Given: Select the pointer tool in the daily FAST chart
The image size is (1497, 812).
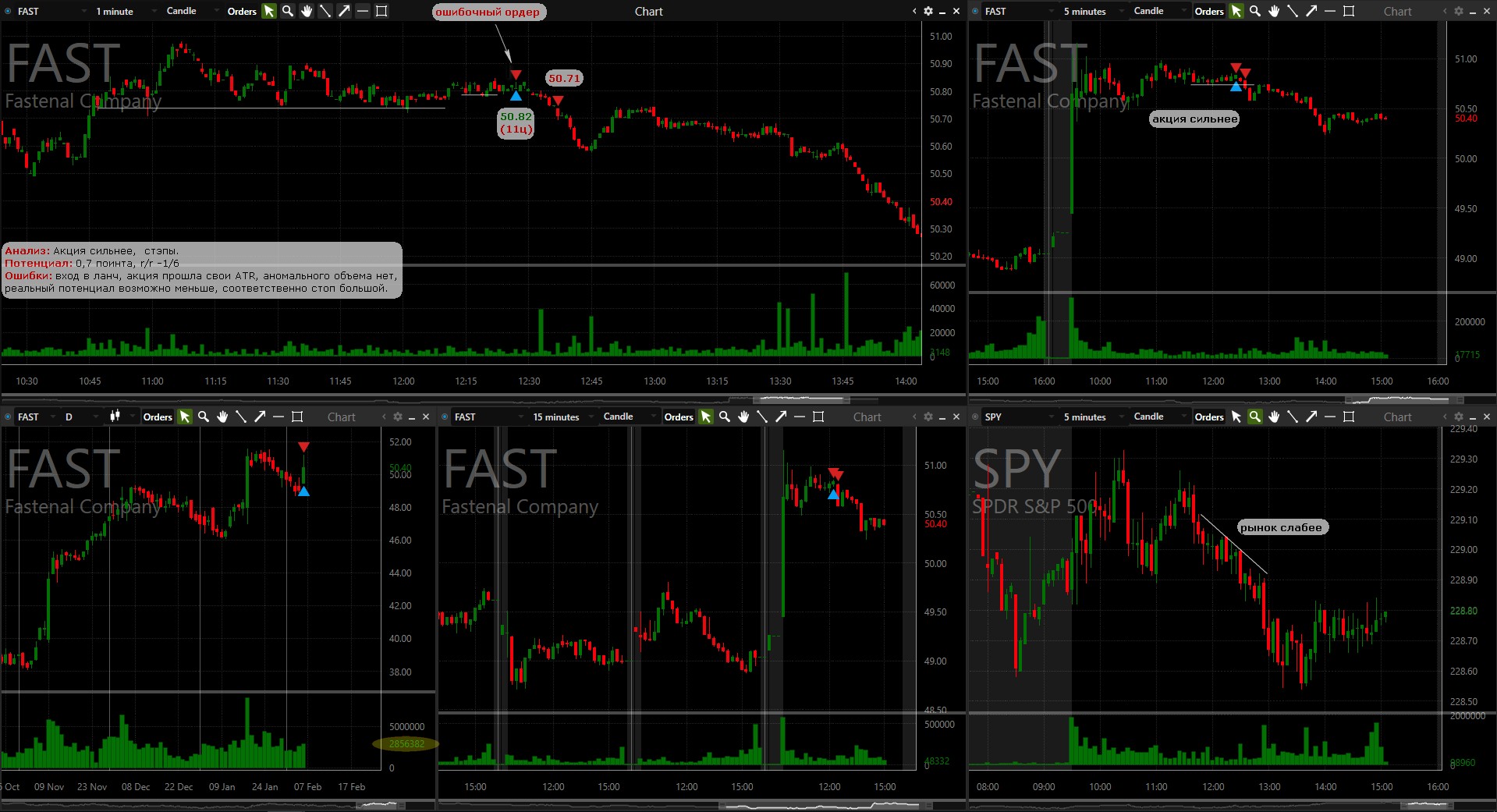Looking at the screenshot, I should (x=185, y=417).
